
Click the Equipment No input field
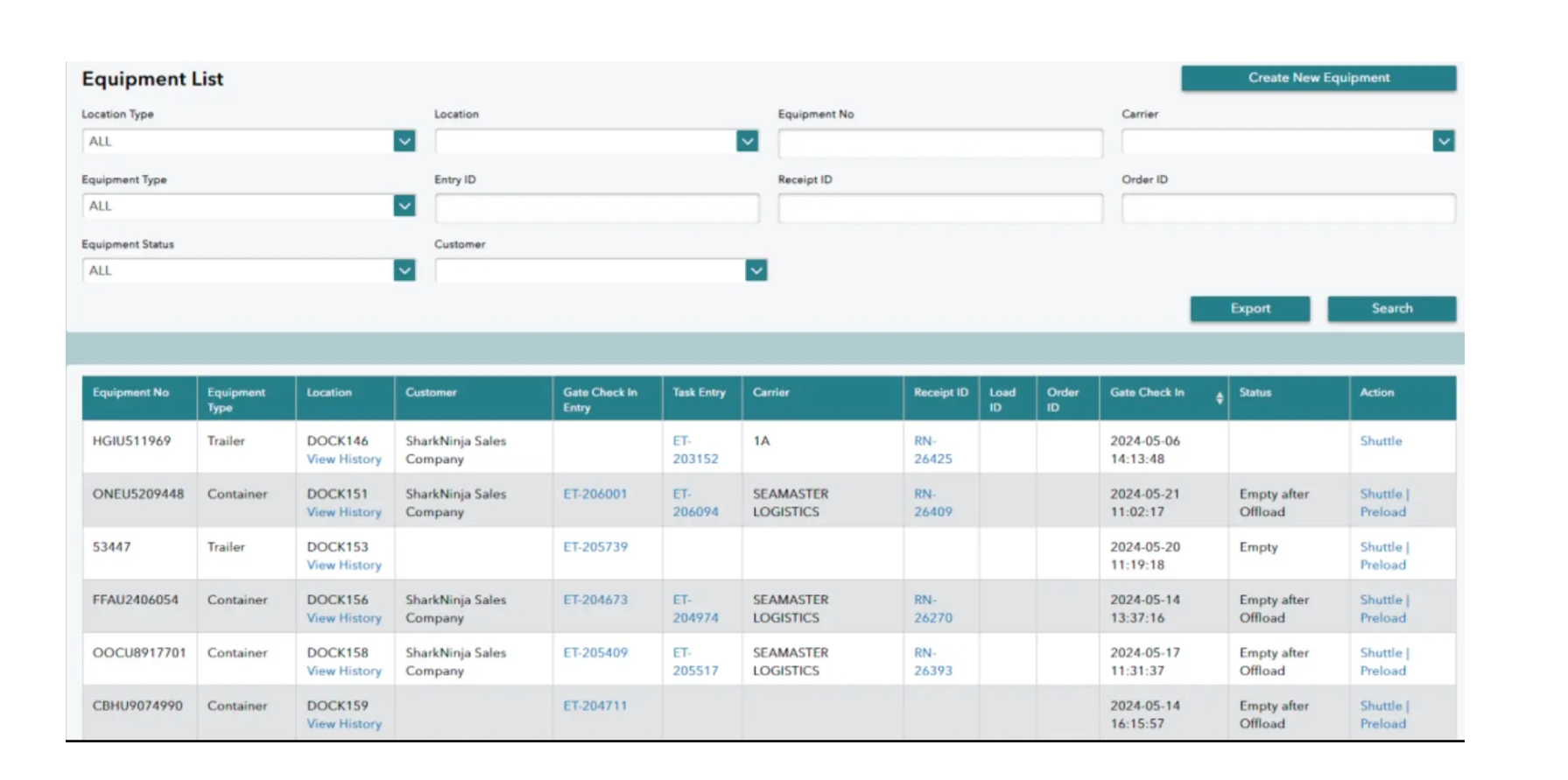pyautogui.click(x=940, y=143)
